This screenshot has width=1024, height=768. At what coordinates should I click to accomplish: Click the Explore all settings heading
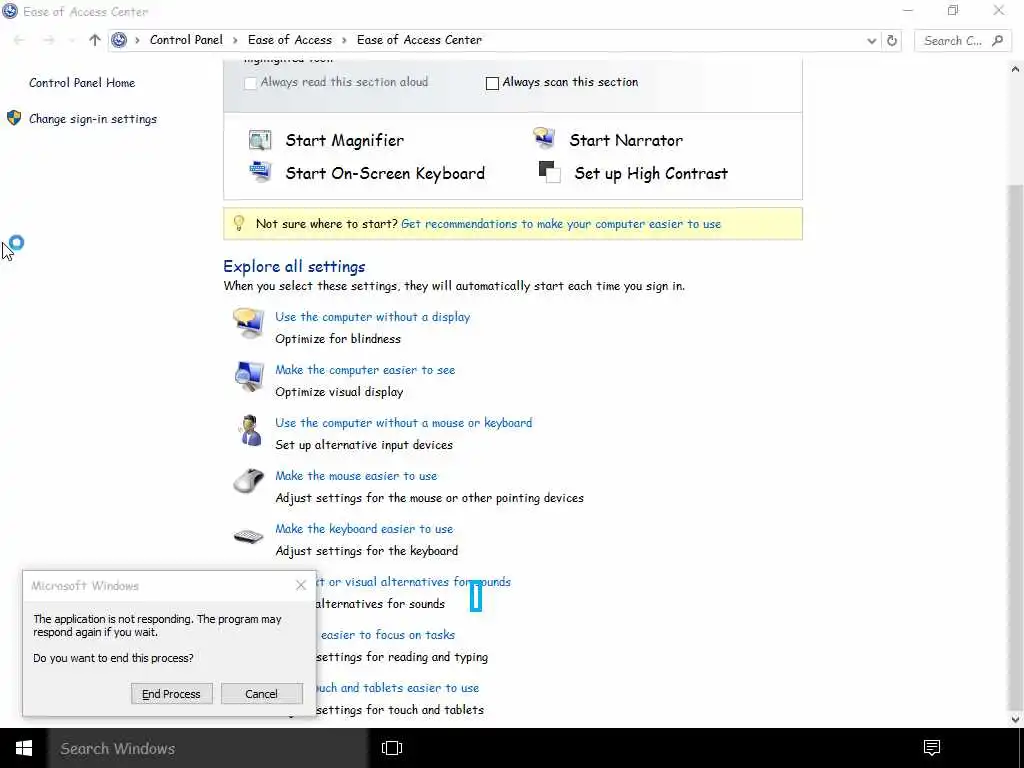295,266
